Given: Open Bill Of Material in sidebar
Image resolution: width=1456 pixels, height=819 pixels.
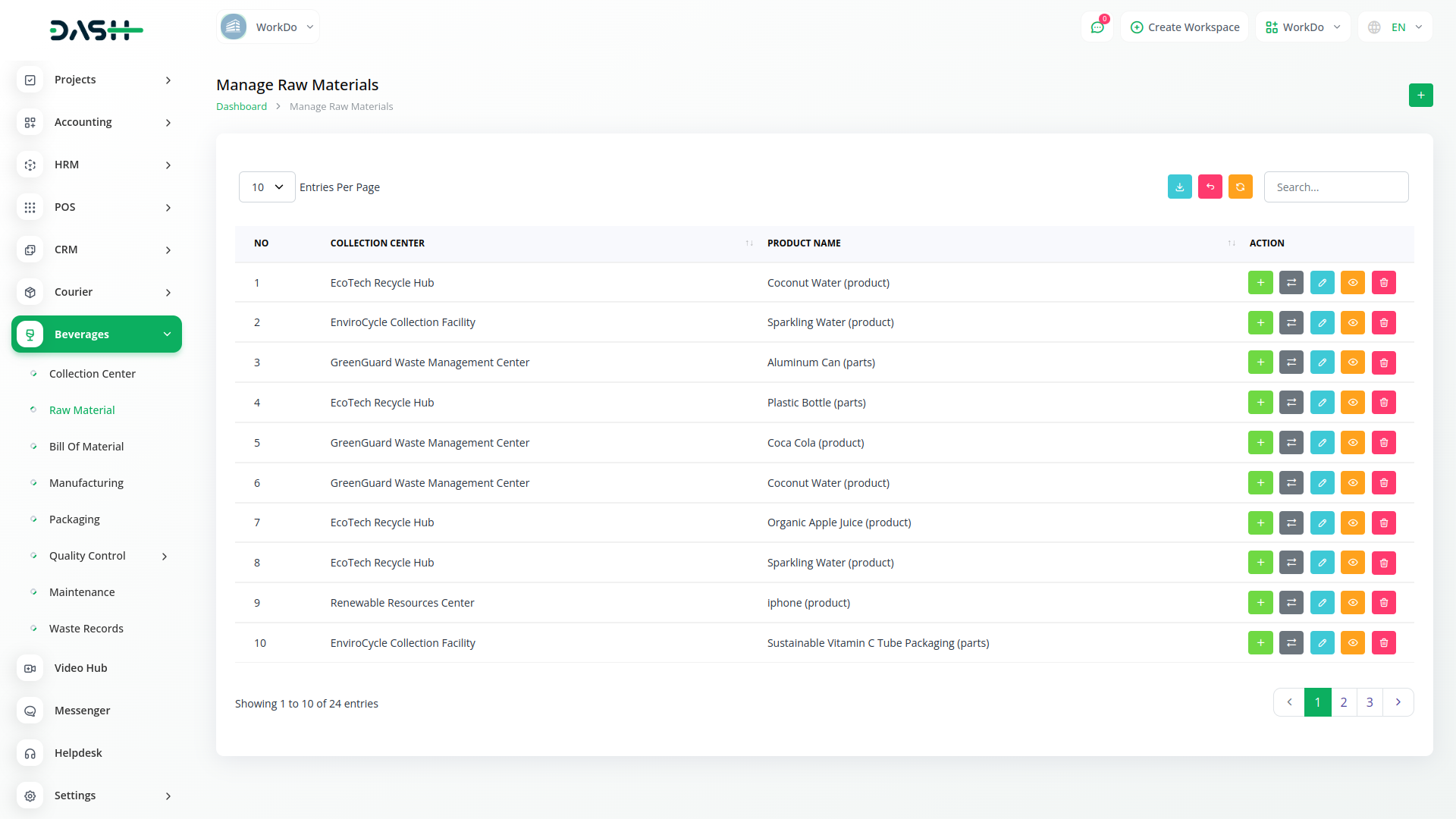Looking at the screenshot, I should (x=86, y=447).
